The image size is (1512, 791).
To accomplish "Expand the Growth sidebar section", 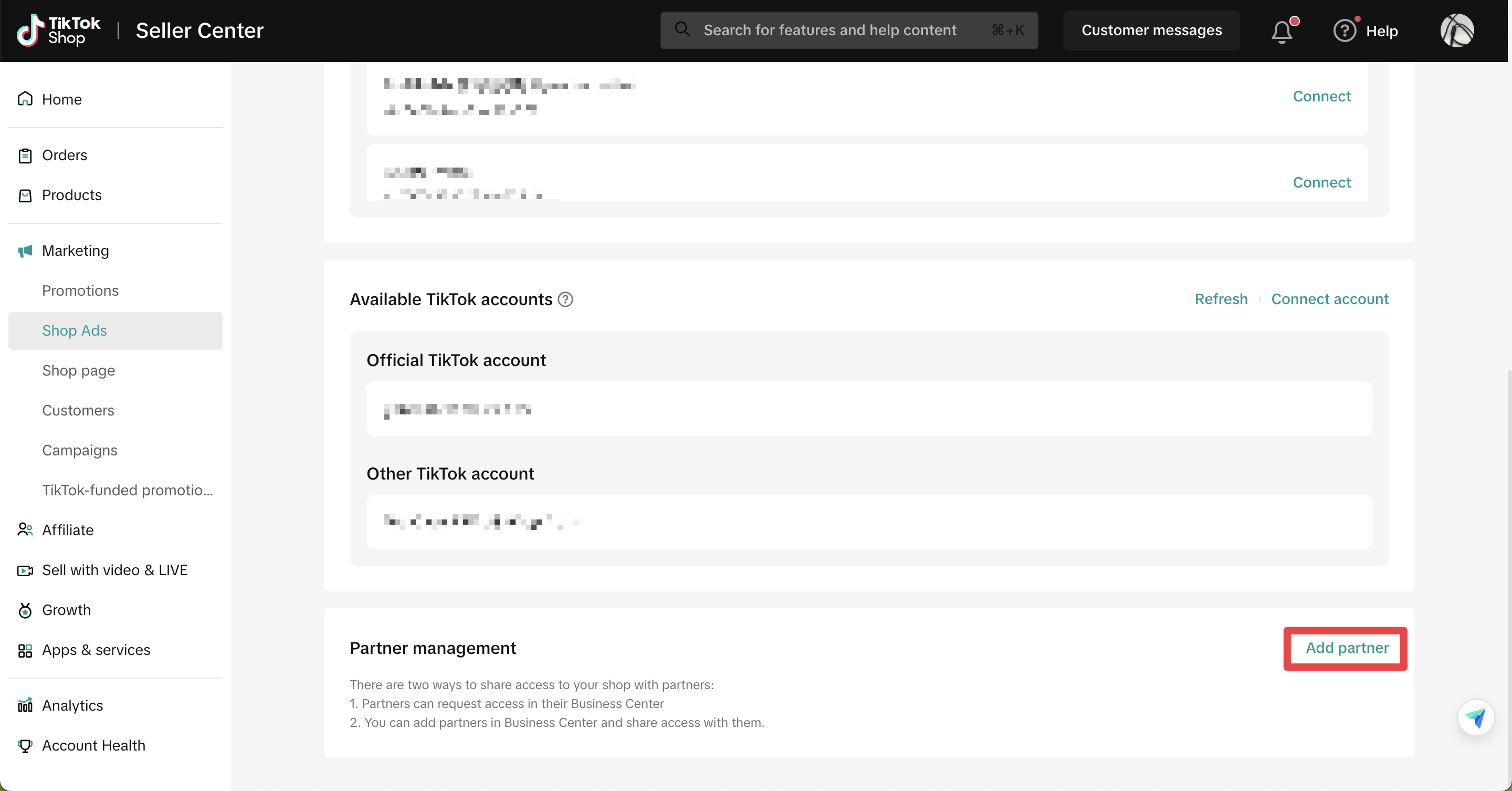I will click(x=66, y=610).
